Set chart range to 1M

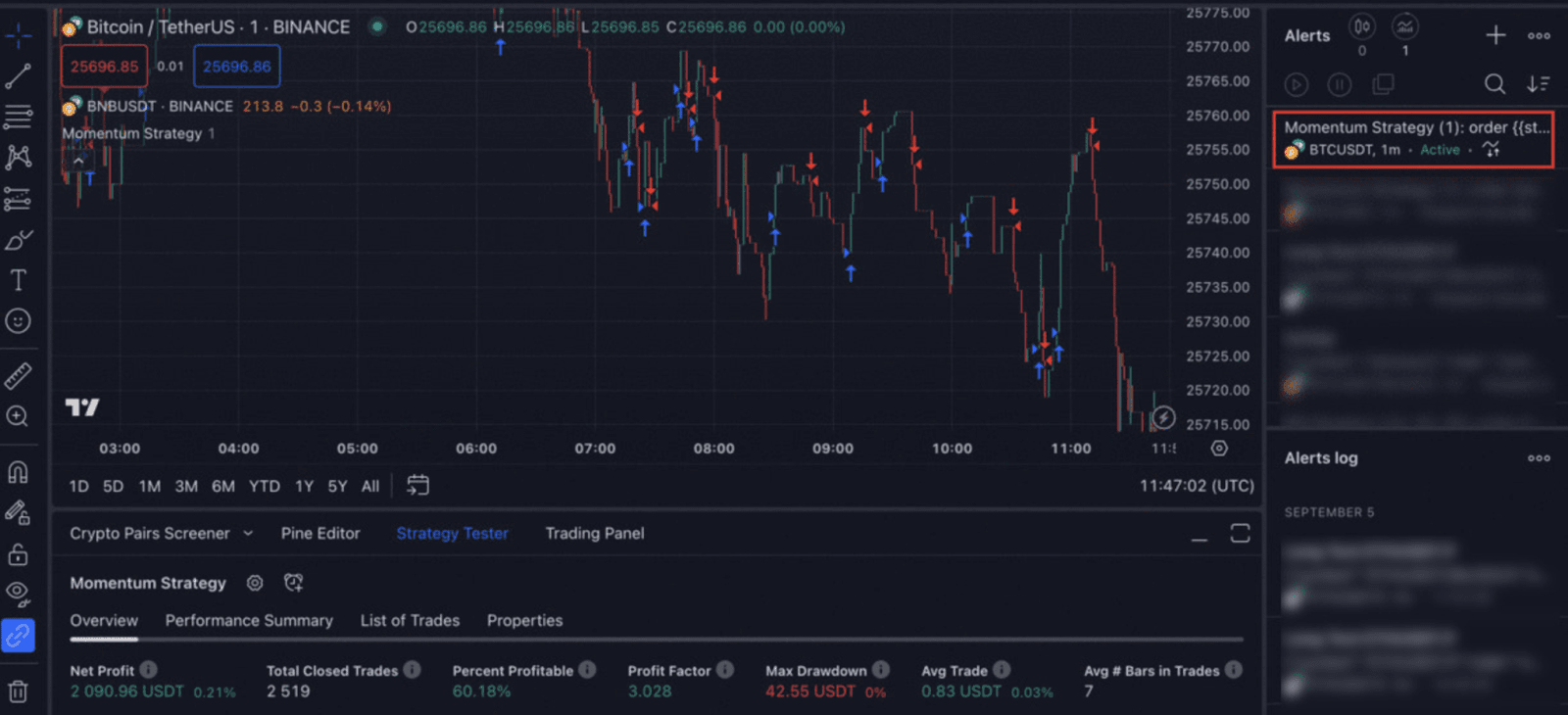pyautogui.click(x=150, y=486)
